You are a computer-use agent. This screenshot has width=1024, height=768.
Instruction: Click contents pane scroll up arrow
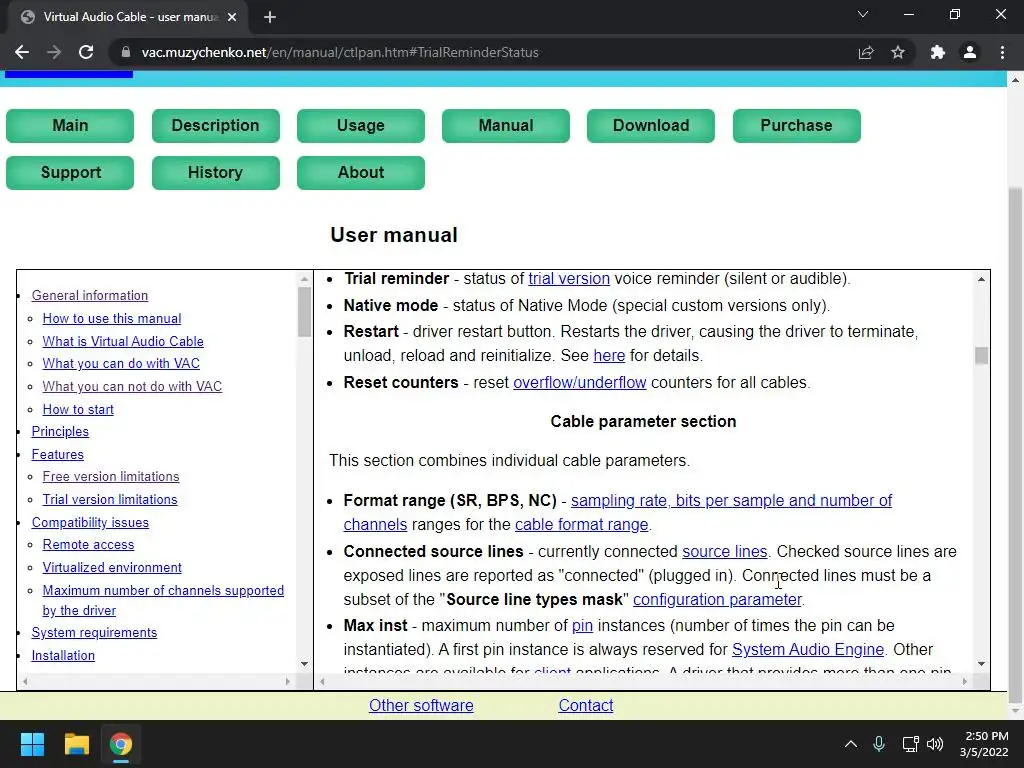coord(304,280)
